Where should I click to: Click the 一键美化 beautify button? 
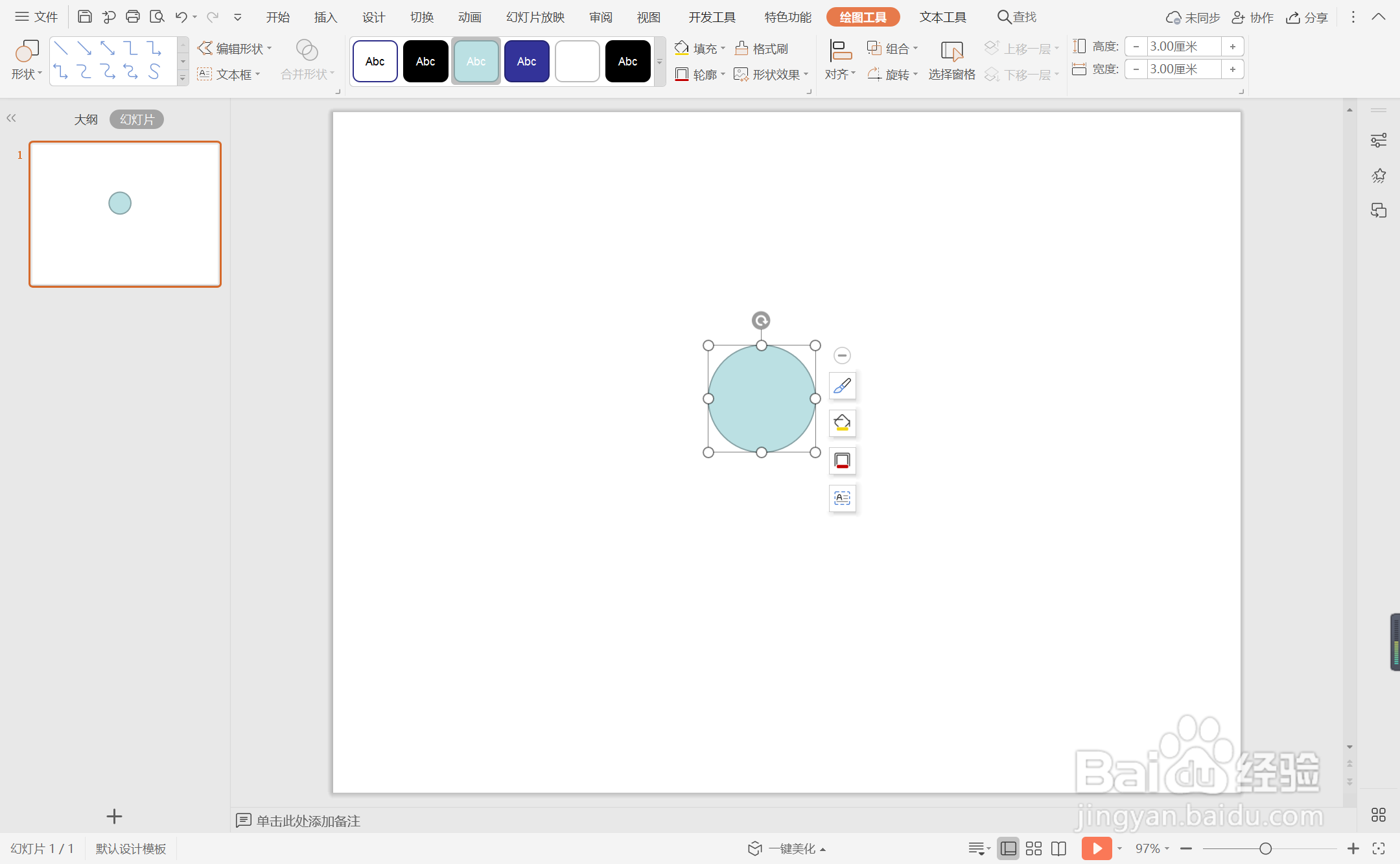point(787,848)
